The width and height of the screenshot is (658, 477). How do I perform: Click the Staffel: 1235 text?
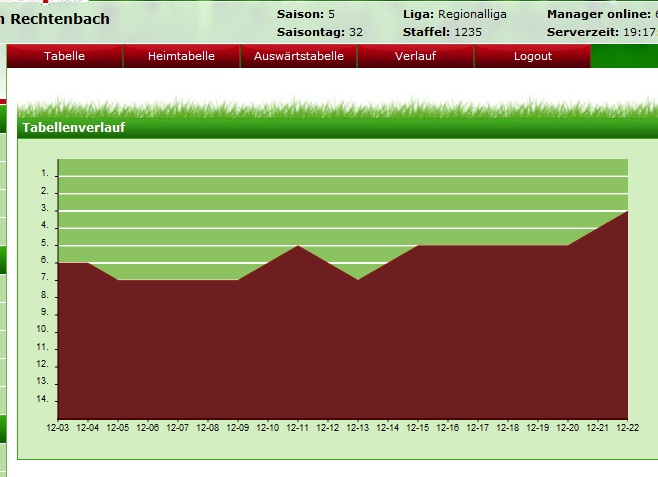point(442,32)
